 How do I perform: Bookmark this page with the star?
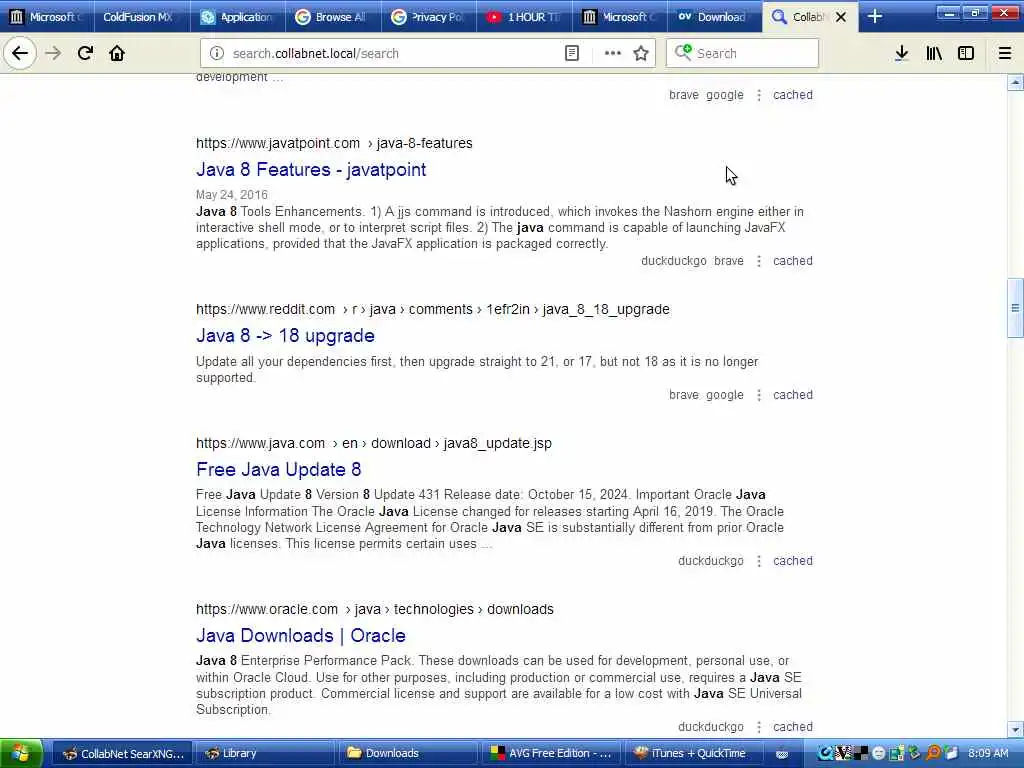[641, 54]
